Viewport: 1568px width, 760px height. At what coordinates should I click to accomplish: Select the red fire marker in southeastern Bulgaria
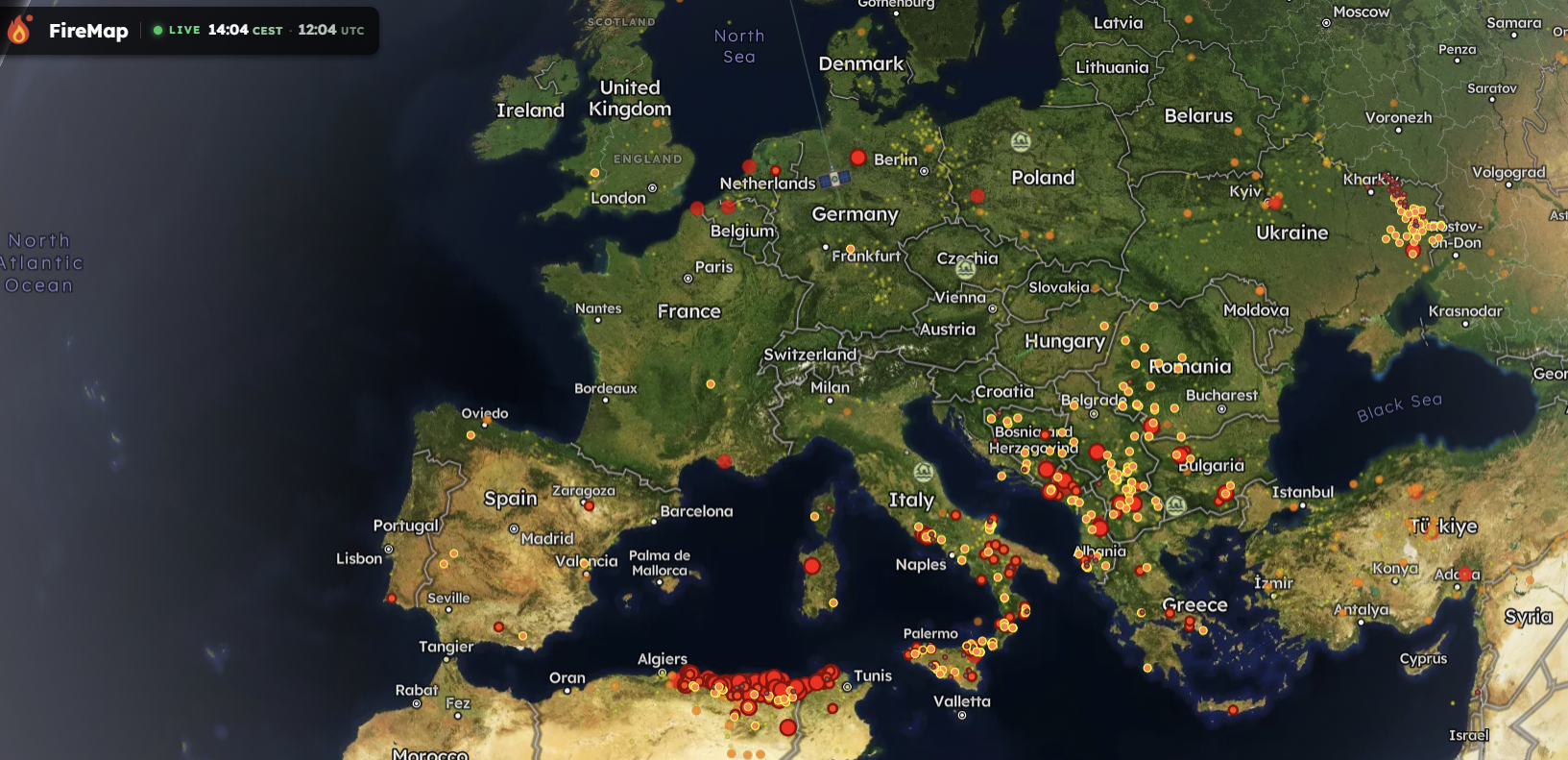pos(1225,493)
